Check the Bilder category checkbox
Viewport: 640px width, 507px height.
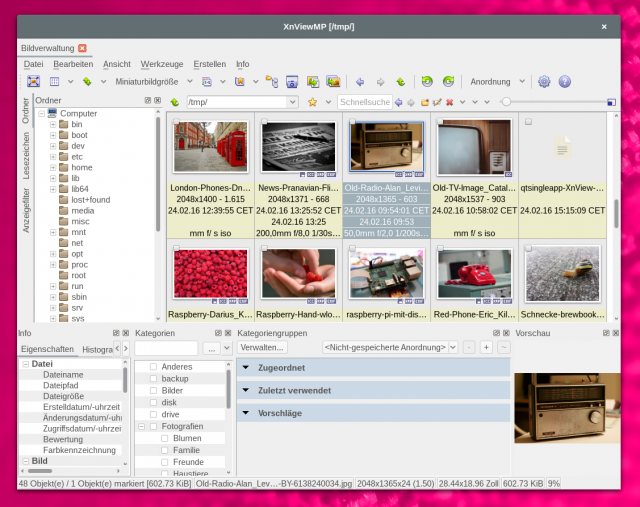pos(153,390)
